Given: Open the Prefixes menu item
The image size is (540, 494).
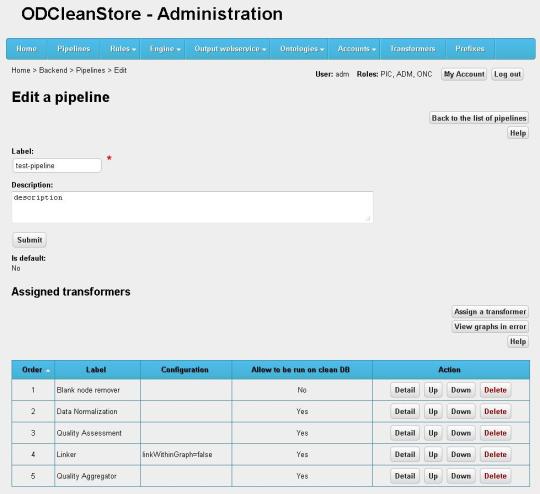Looking at the screenshot, I should point(470,49).
